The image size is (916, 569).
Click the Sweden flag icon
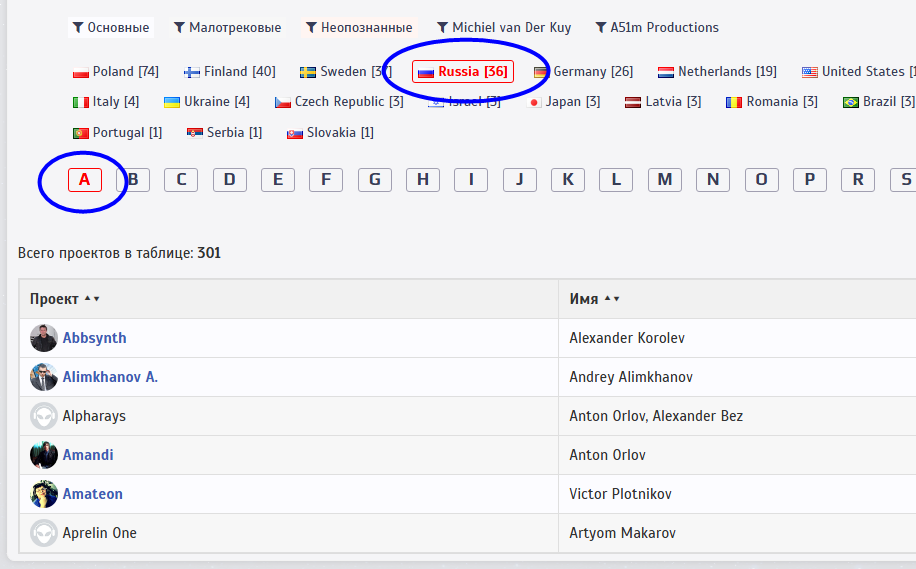[308, 73]
